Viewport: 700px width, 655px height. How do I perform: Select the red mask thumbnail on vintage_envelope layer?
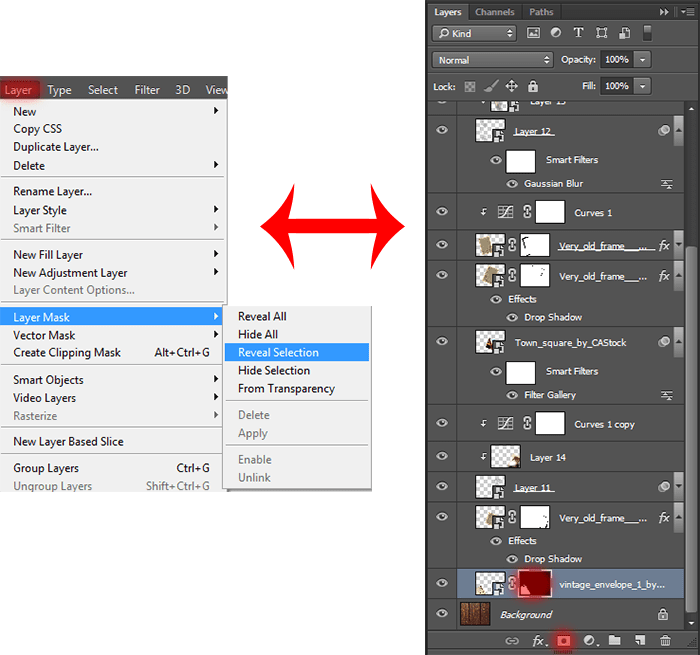[535, 583]
